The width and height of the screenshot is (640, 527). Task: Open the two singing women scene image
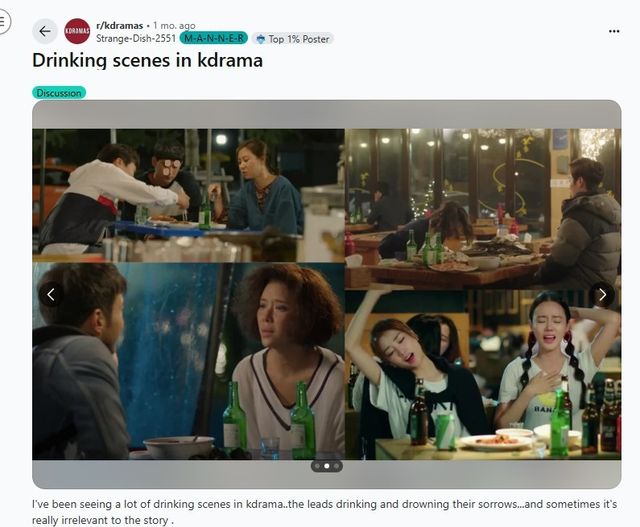pyautogui.click(x=483, y=375)
